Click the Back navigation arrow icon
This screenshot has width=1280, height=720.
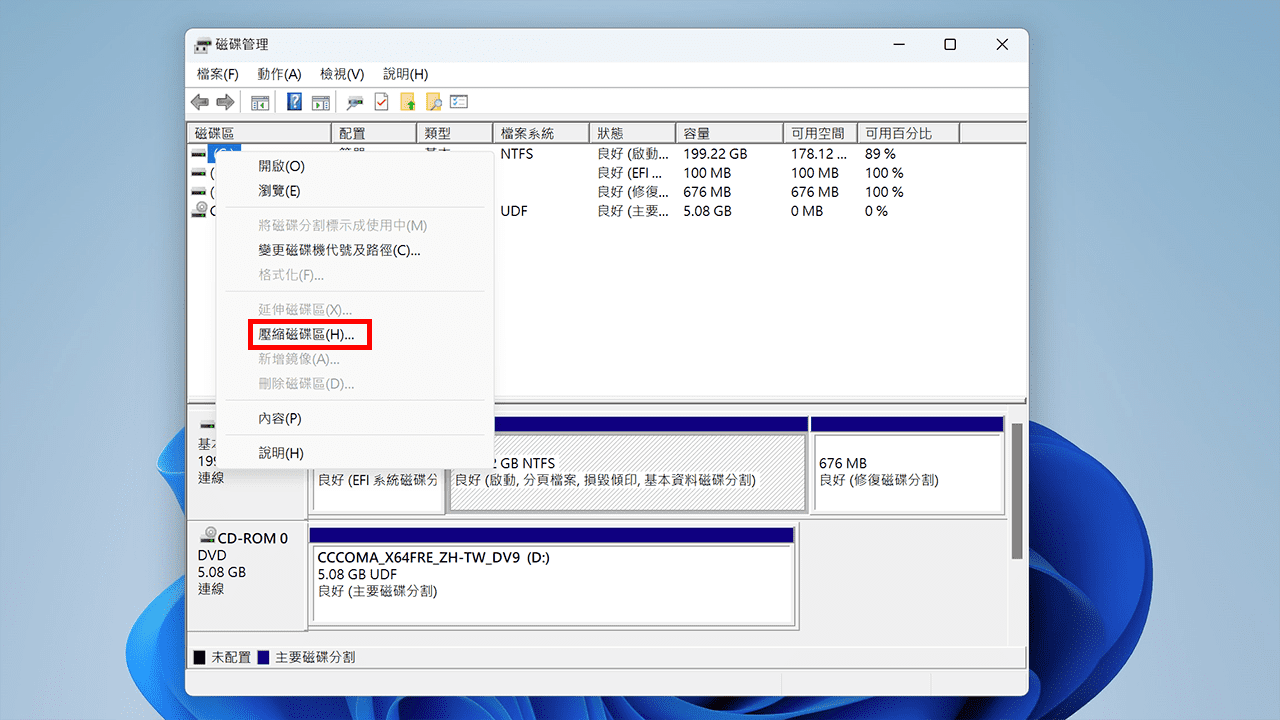pyautogui.click(x=199, y=101)
